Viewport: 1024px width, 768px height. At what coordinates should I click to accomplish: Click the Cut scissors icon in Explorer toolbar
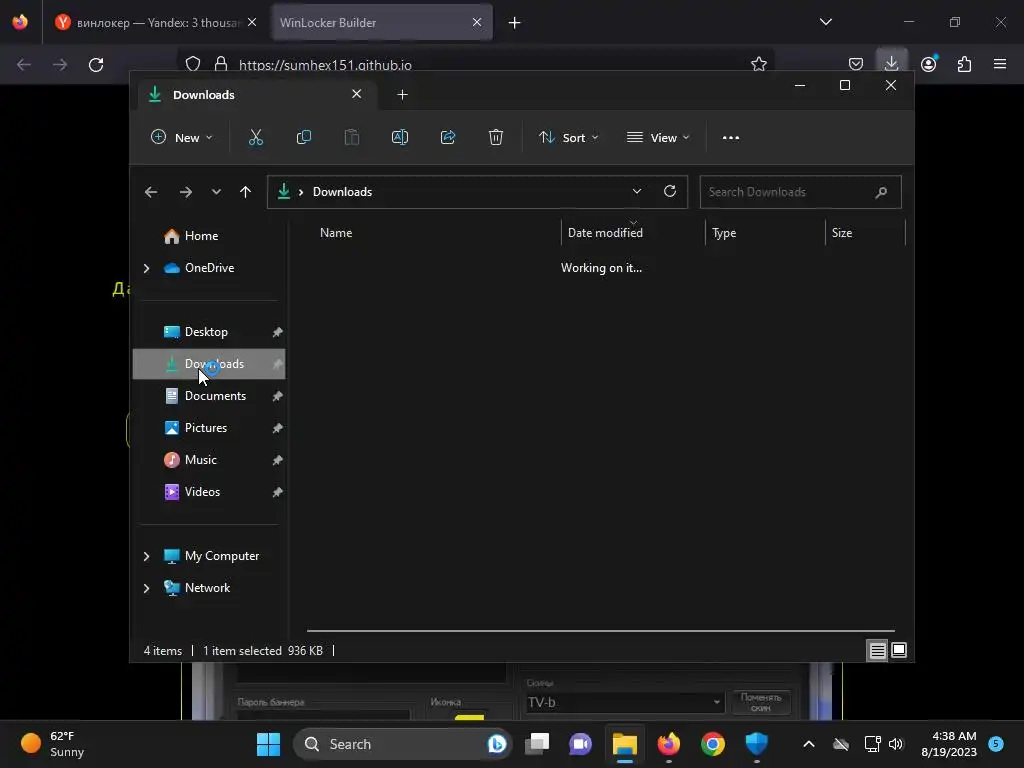pos(255,137)
